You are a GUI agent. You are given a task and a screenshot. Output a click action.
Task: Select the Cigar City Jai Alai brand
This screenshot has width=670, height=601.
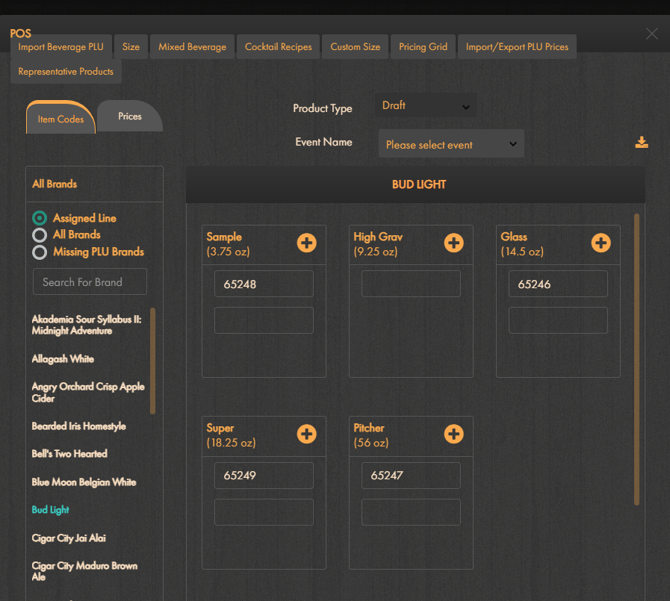(68, 538)
